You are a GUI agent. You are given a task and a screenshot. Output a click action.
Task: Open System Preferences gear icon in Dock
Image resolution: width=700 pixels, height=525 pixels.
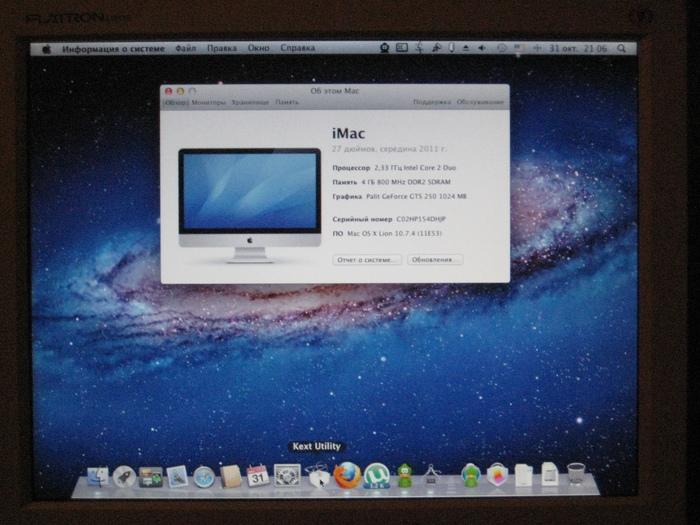click(x=287, y=475)
